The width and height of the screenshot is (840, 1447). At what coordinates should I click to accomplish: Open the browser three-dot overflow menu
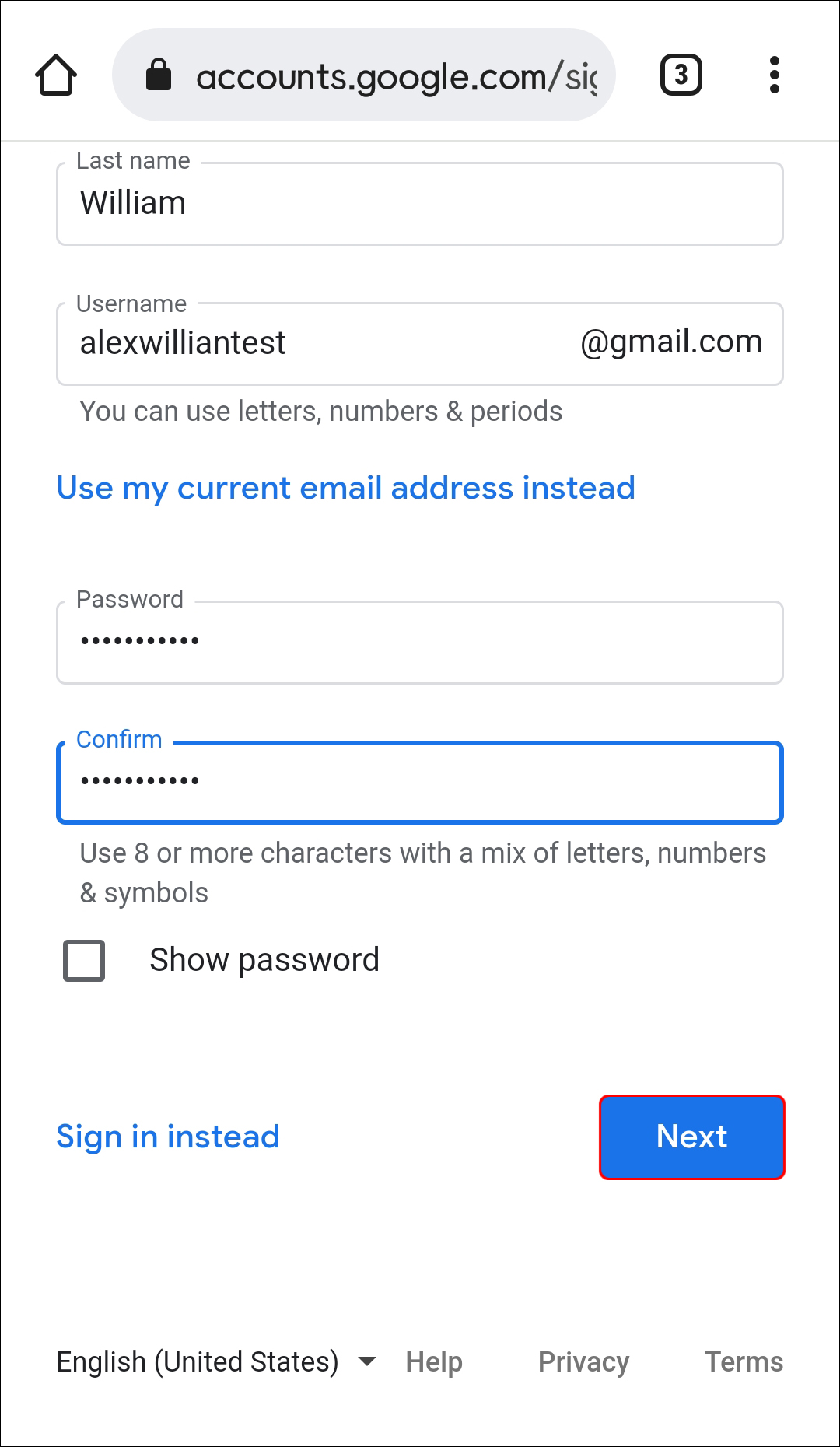pyautogui.click(x=774, y=75)
